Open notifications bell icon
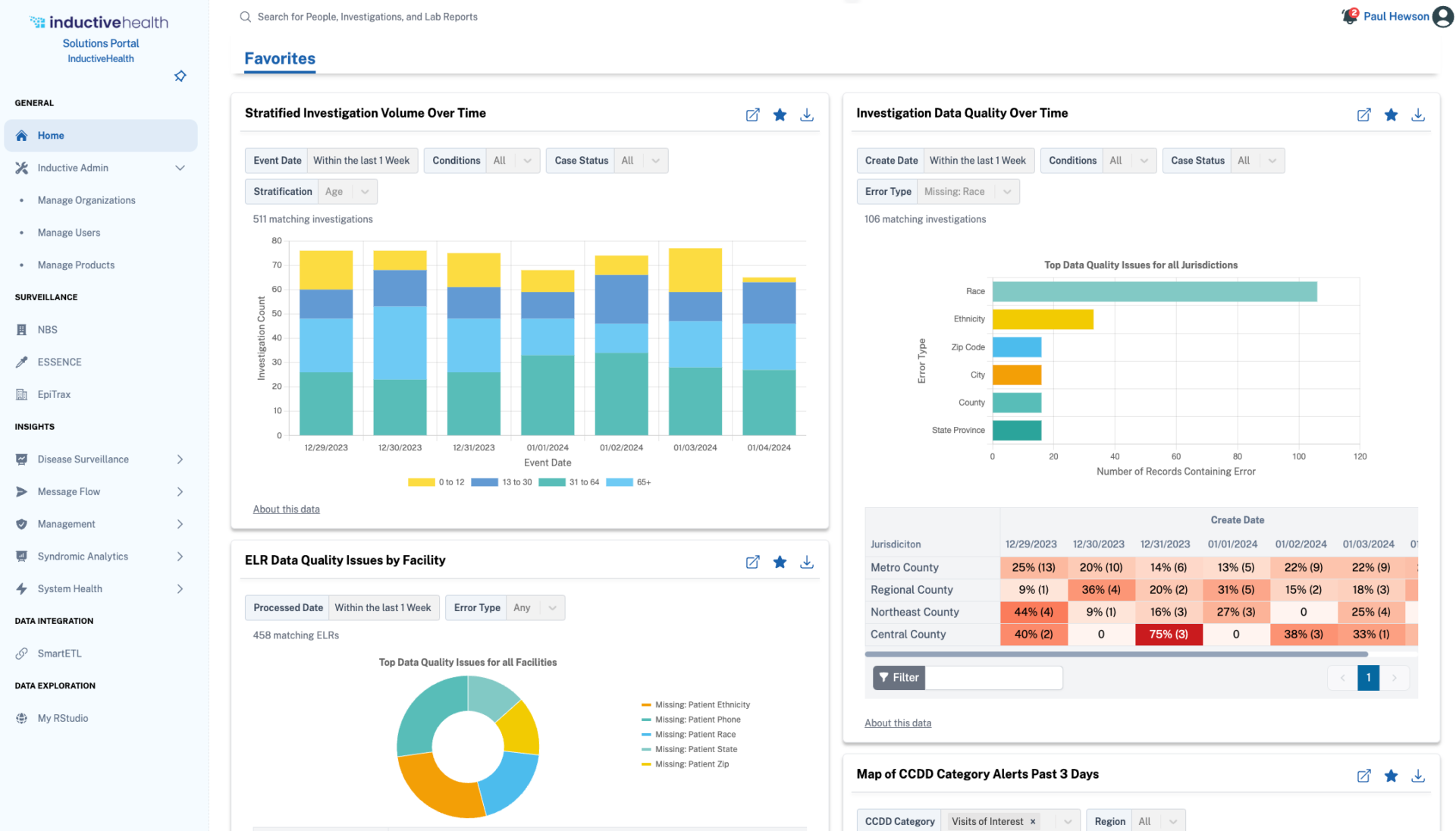This screenshot has width=1456, height=831. click(x=1349, y=16)
